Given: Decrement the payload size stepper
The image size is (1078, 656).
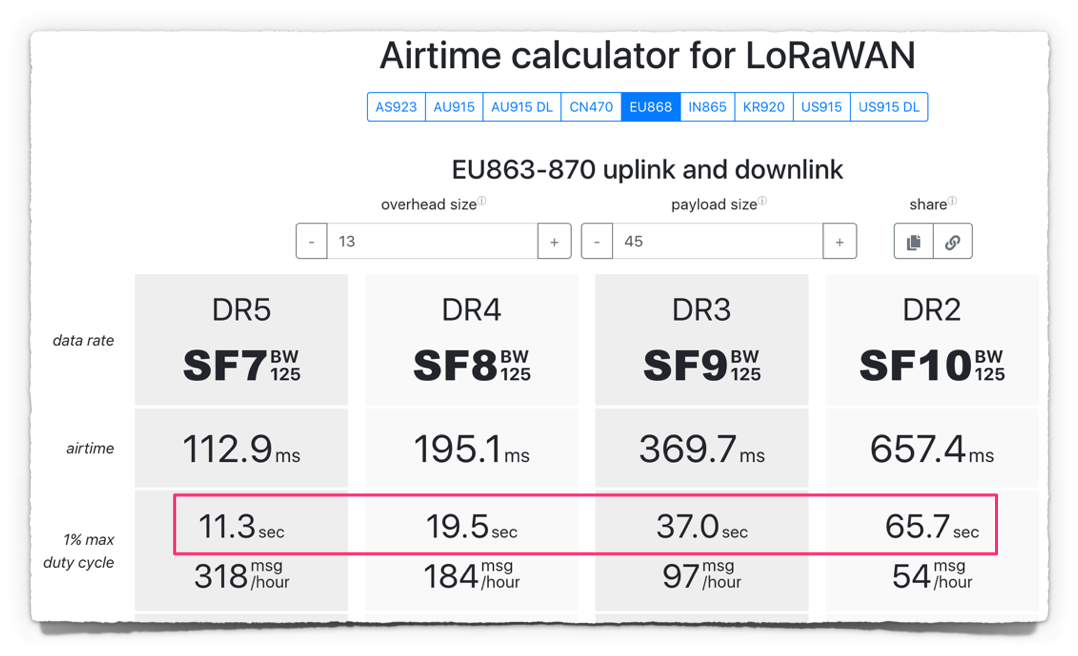Looking at the screenshot, I should click(x=597, y=241).
